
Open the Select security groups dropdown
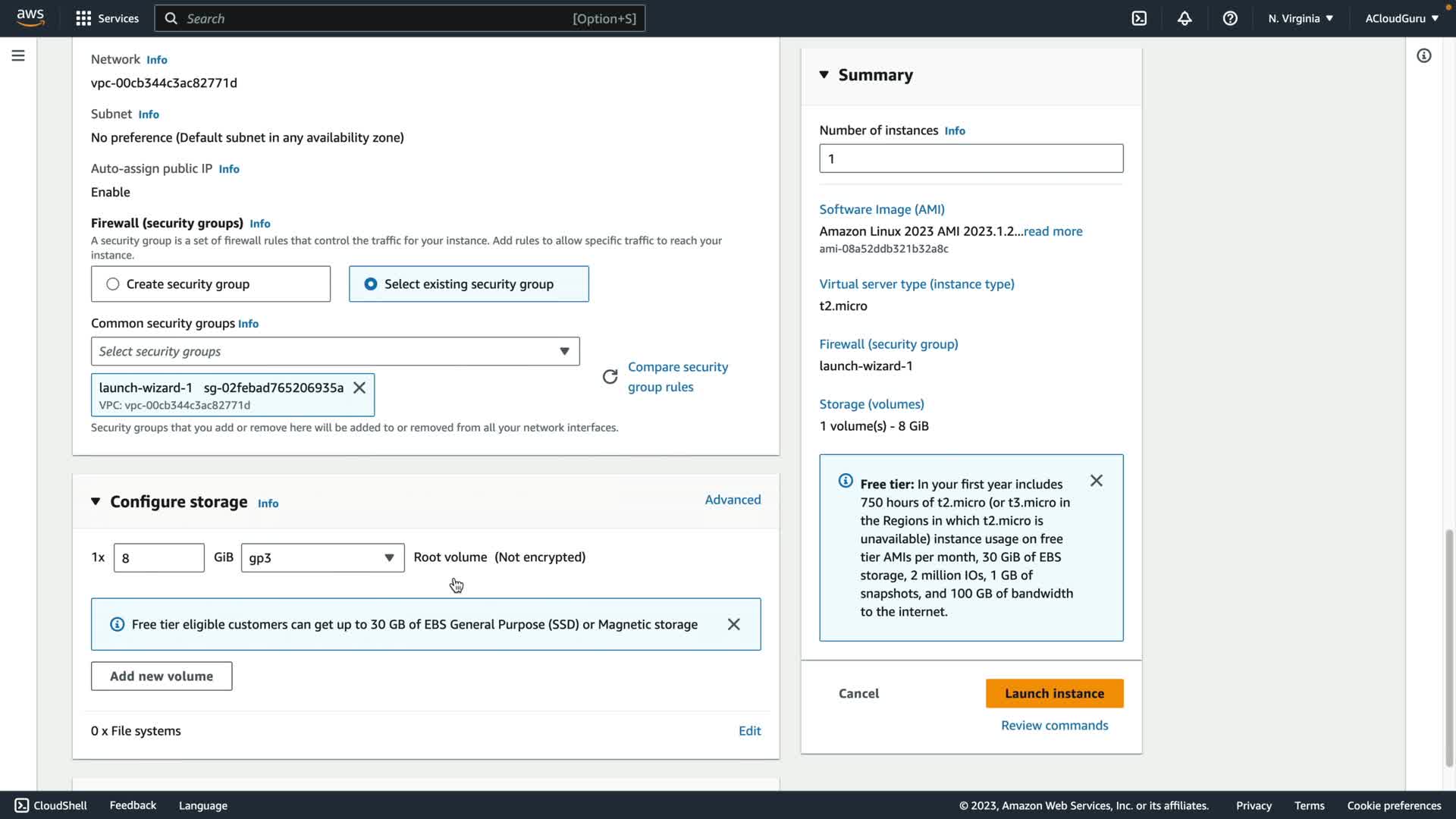click(x=334, y=351)
